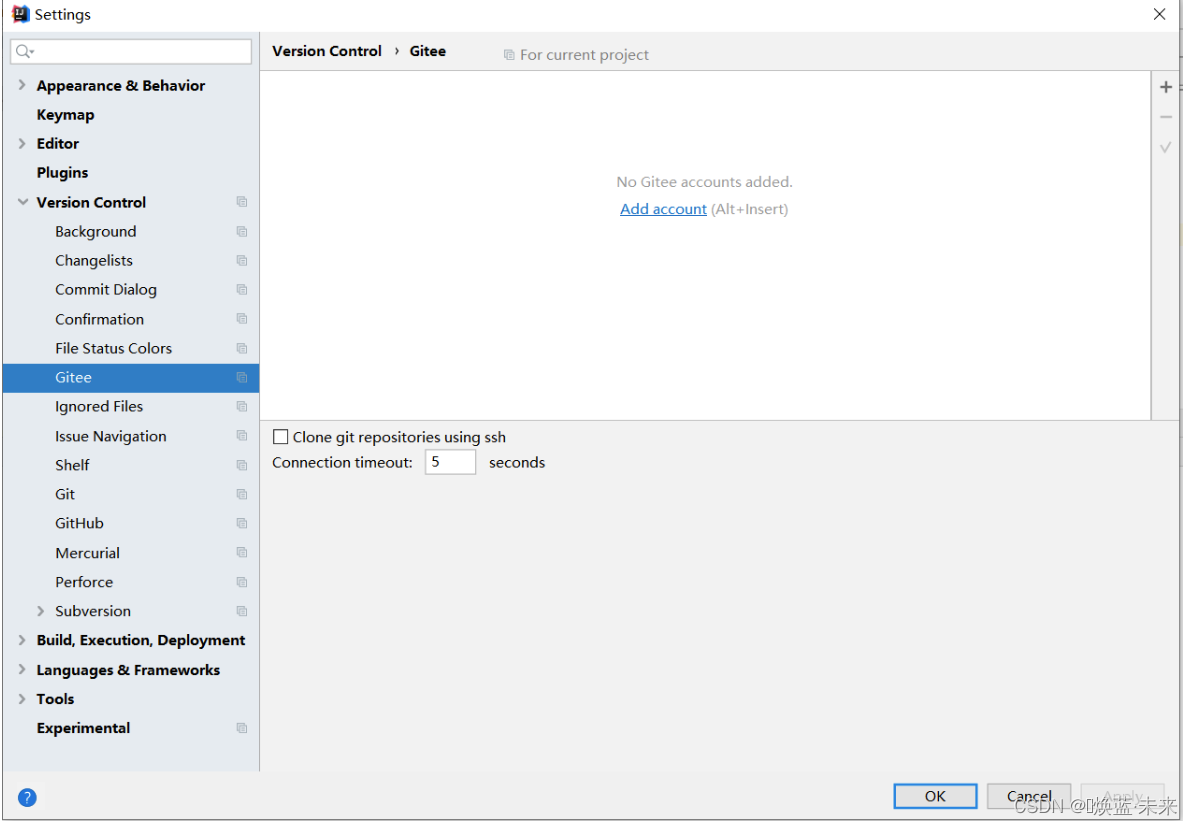
Task: Select the Experimental settings item
Action: [84, 728]
